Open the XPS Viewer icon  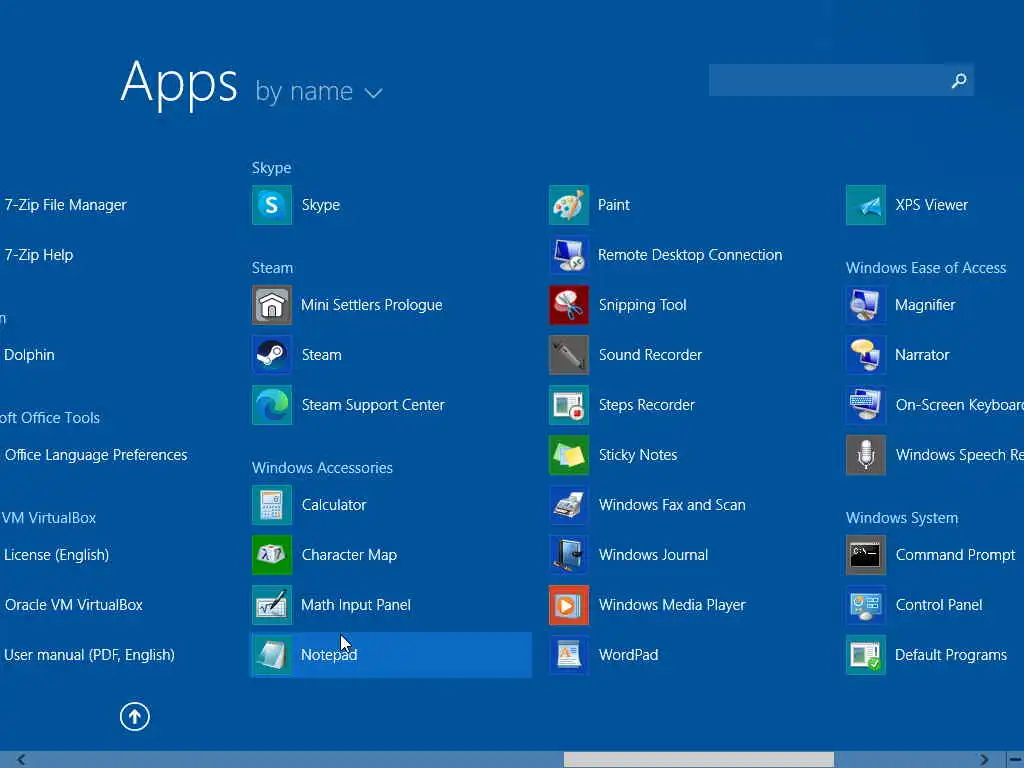pos(866,205)
